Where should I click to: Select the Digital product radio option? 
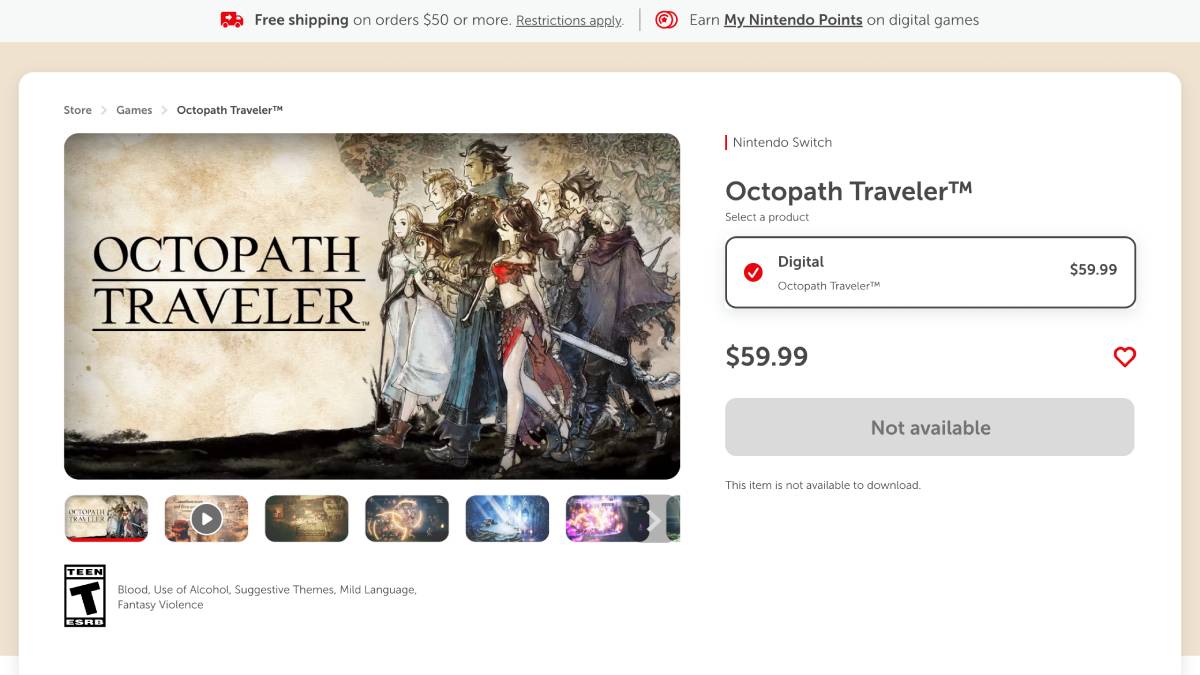[930, 272]
